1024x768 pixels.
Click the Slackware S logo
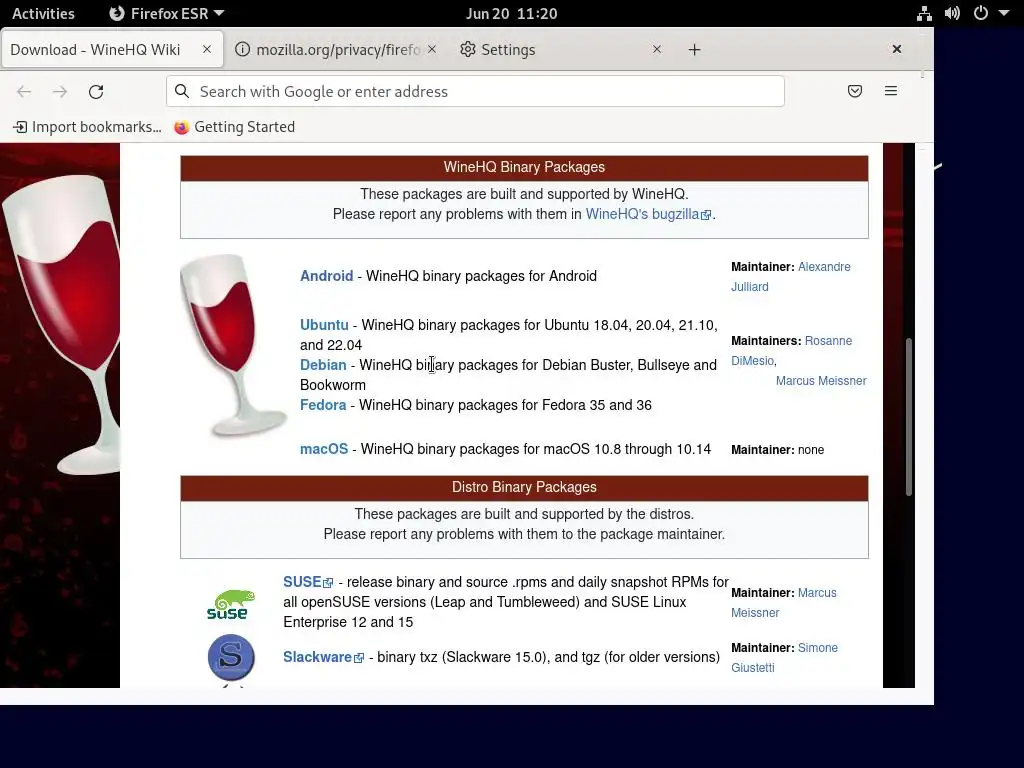click(231, 658)
